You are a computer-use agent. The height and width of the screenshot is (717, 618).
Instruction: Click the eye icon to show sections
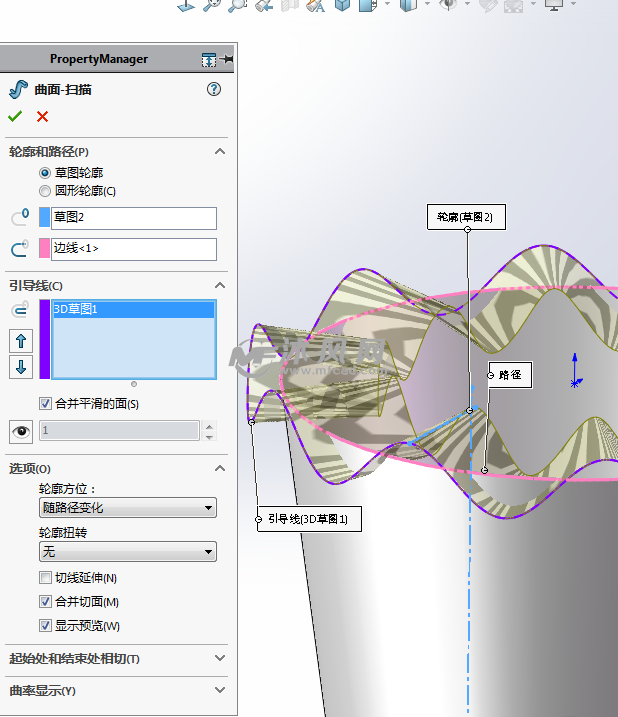tap(20, 431)
